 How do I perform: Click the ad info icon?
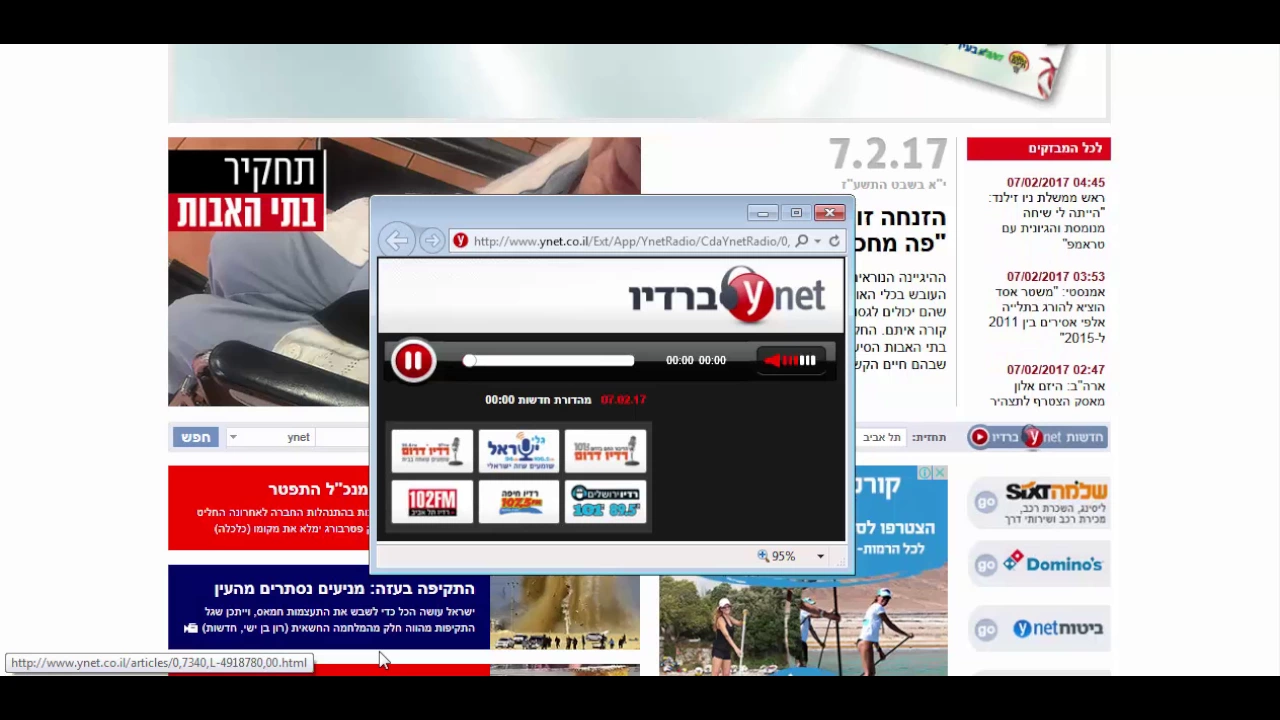tap(926, 473)
